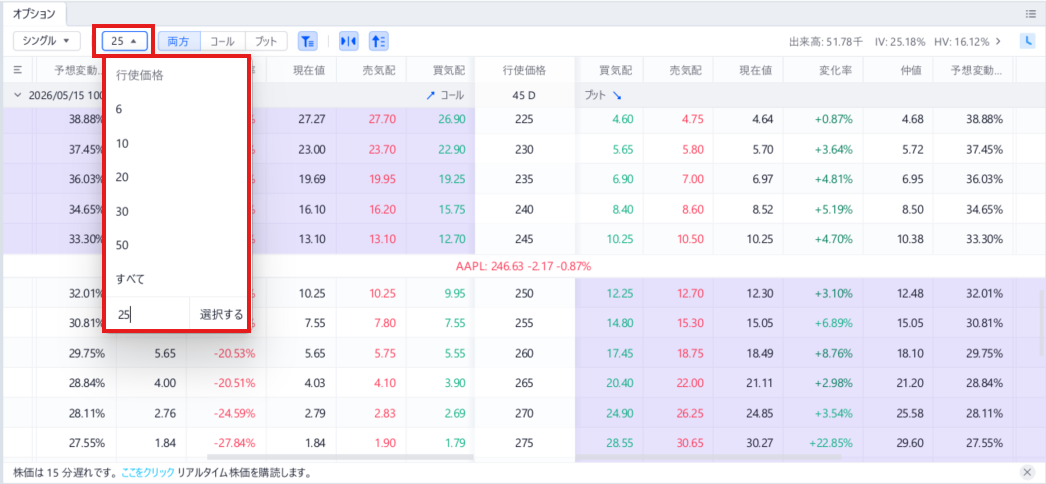
Task: Show only プット options
Action: pos(266,41)
